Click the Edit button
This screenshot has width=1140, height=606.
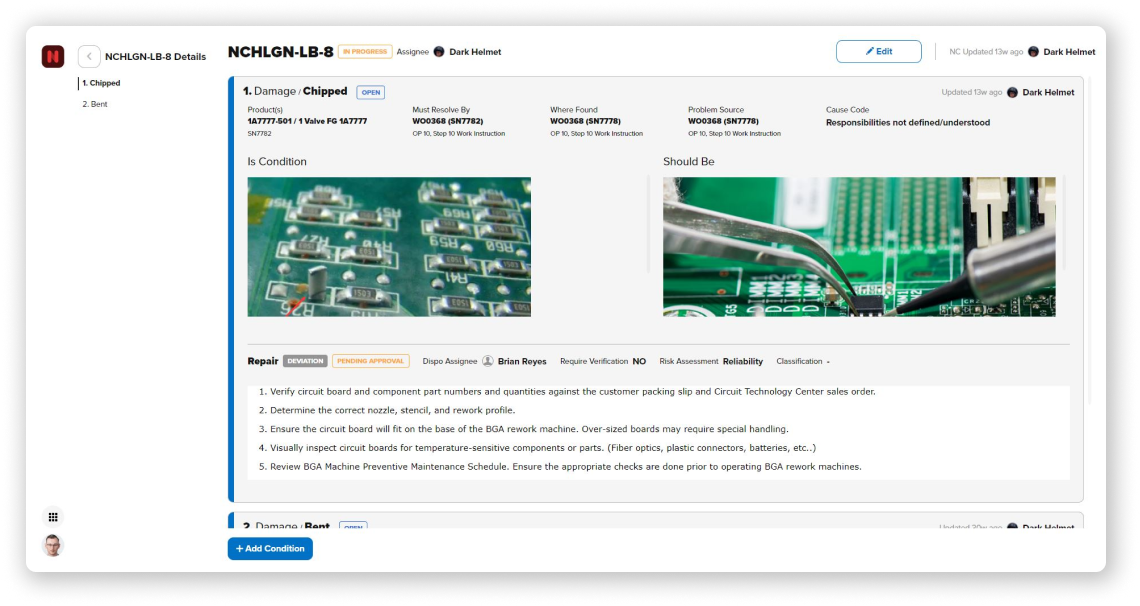[878, 52]
